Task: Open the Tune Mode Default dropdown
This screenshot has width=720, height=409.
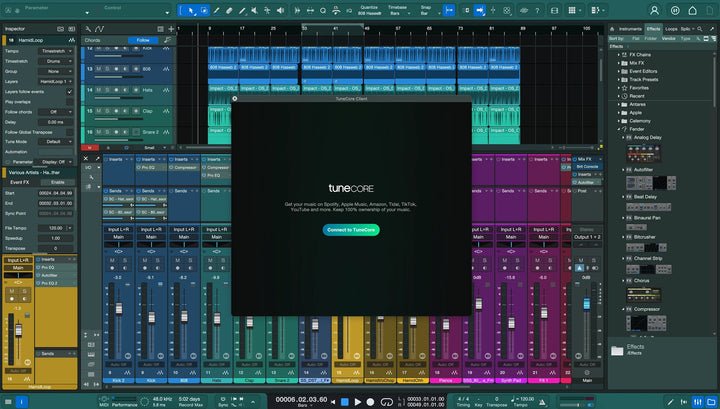Action: (56, 142)
